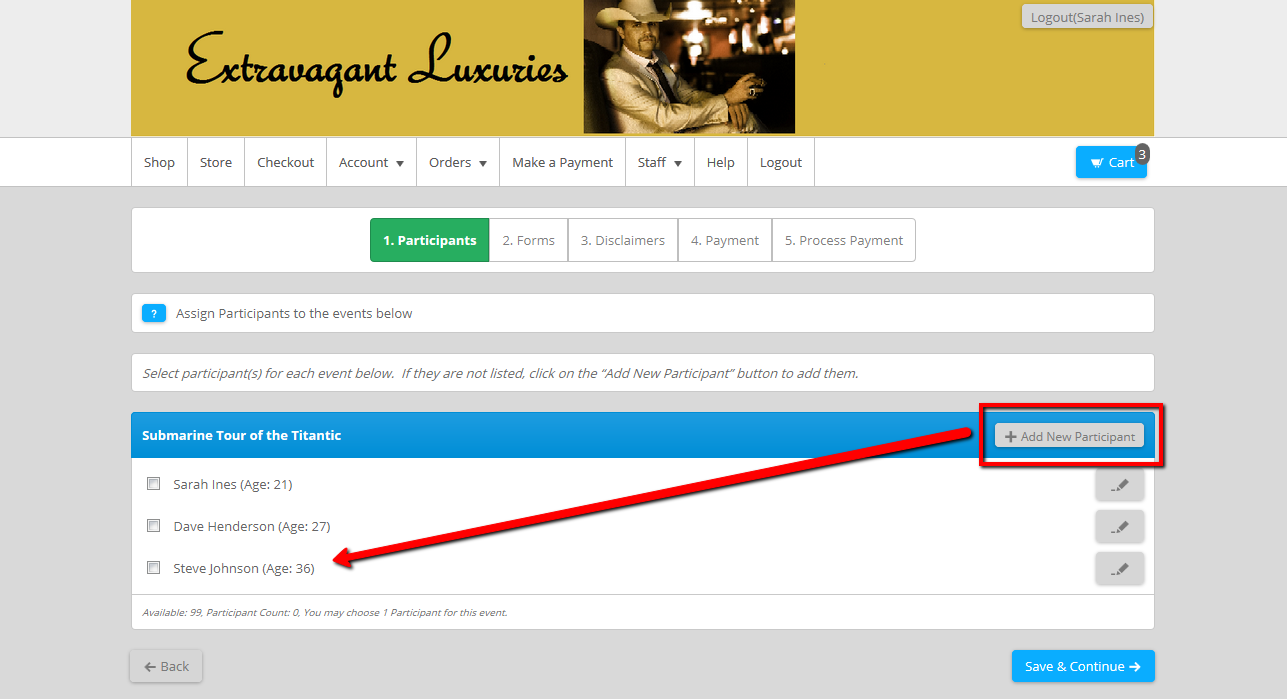Go to the Checkout menu item

point(286,162)
